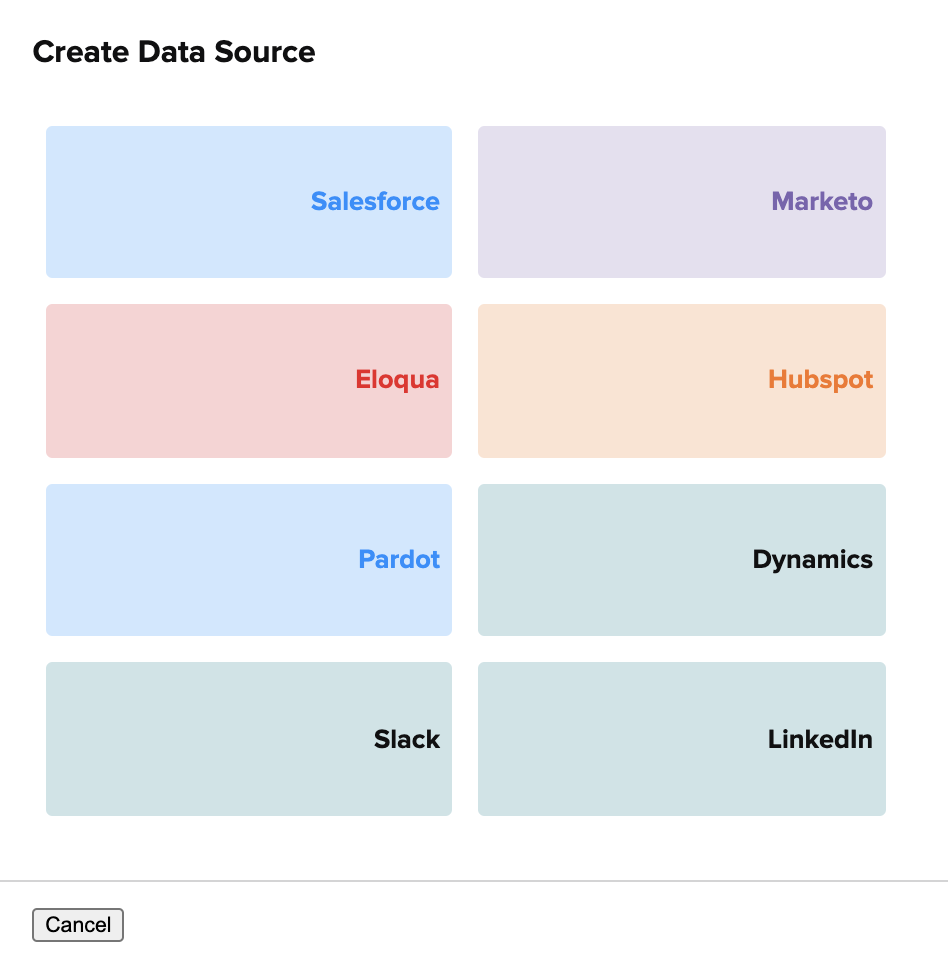948x964 pixels.
Task: Click the blue Pardot label text
Action: pos(399,559)
